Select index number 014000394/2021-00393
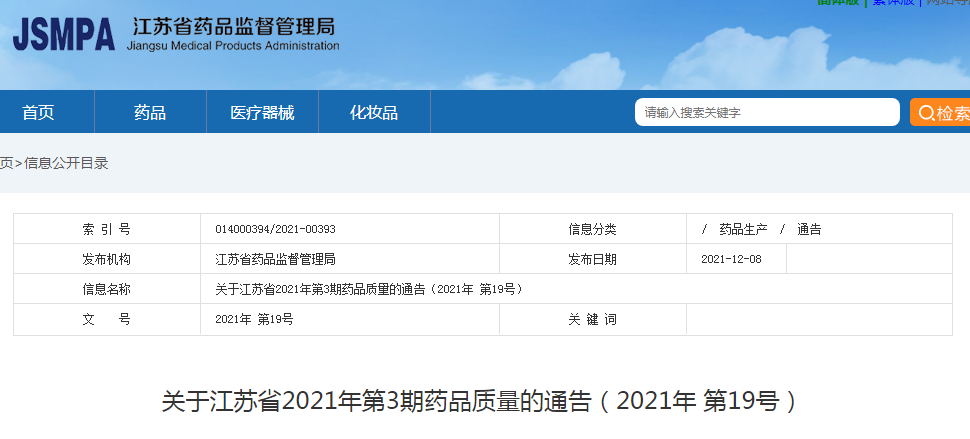The width and height of the screenshot is (970, 439). (275, 229)
